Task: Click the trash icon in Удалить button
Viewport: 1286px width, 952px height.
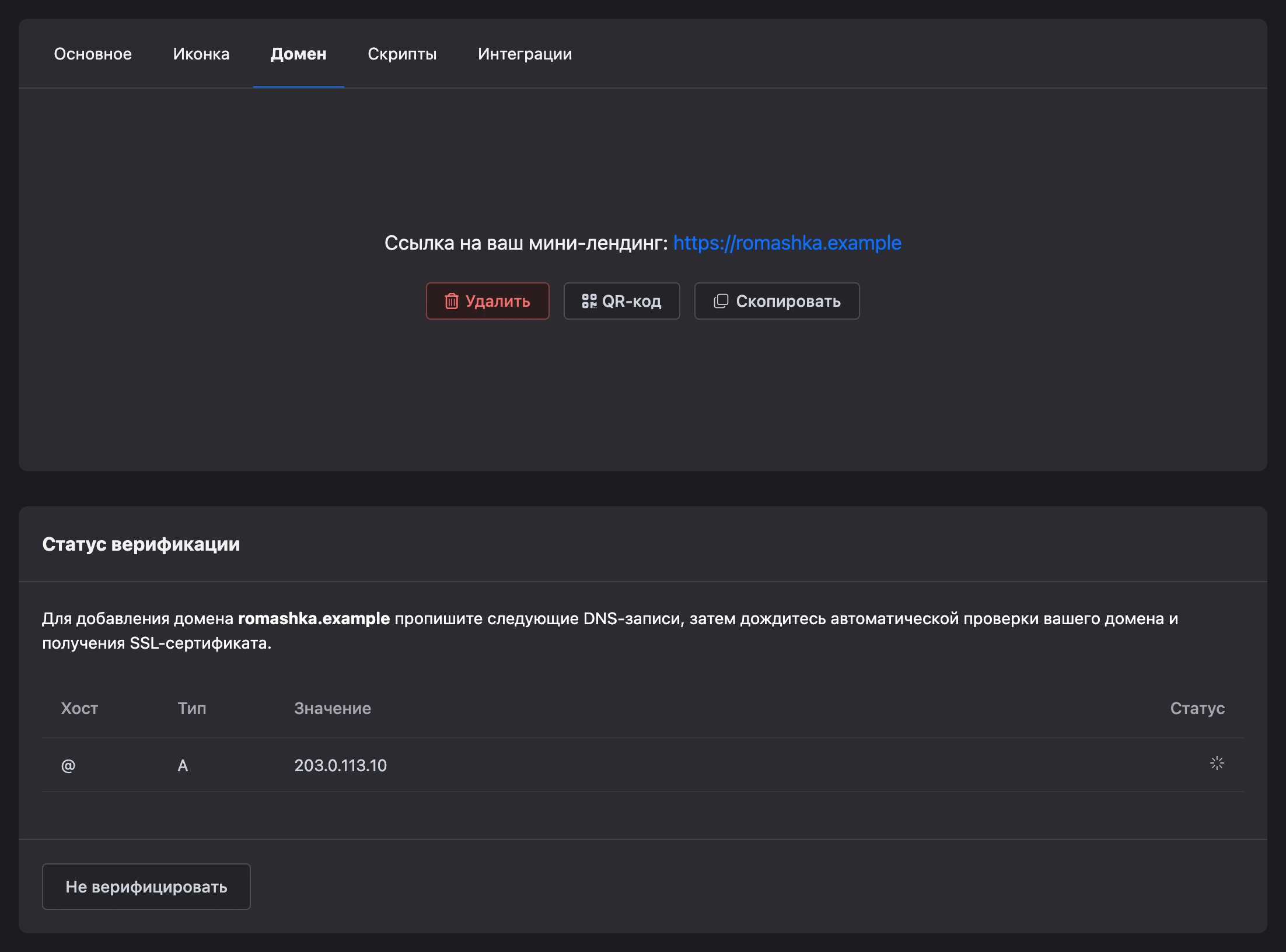Action: point(452,301)
